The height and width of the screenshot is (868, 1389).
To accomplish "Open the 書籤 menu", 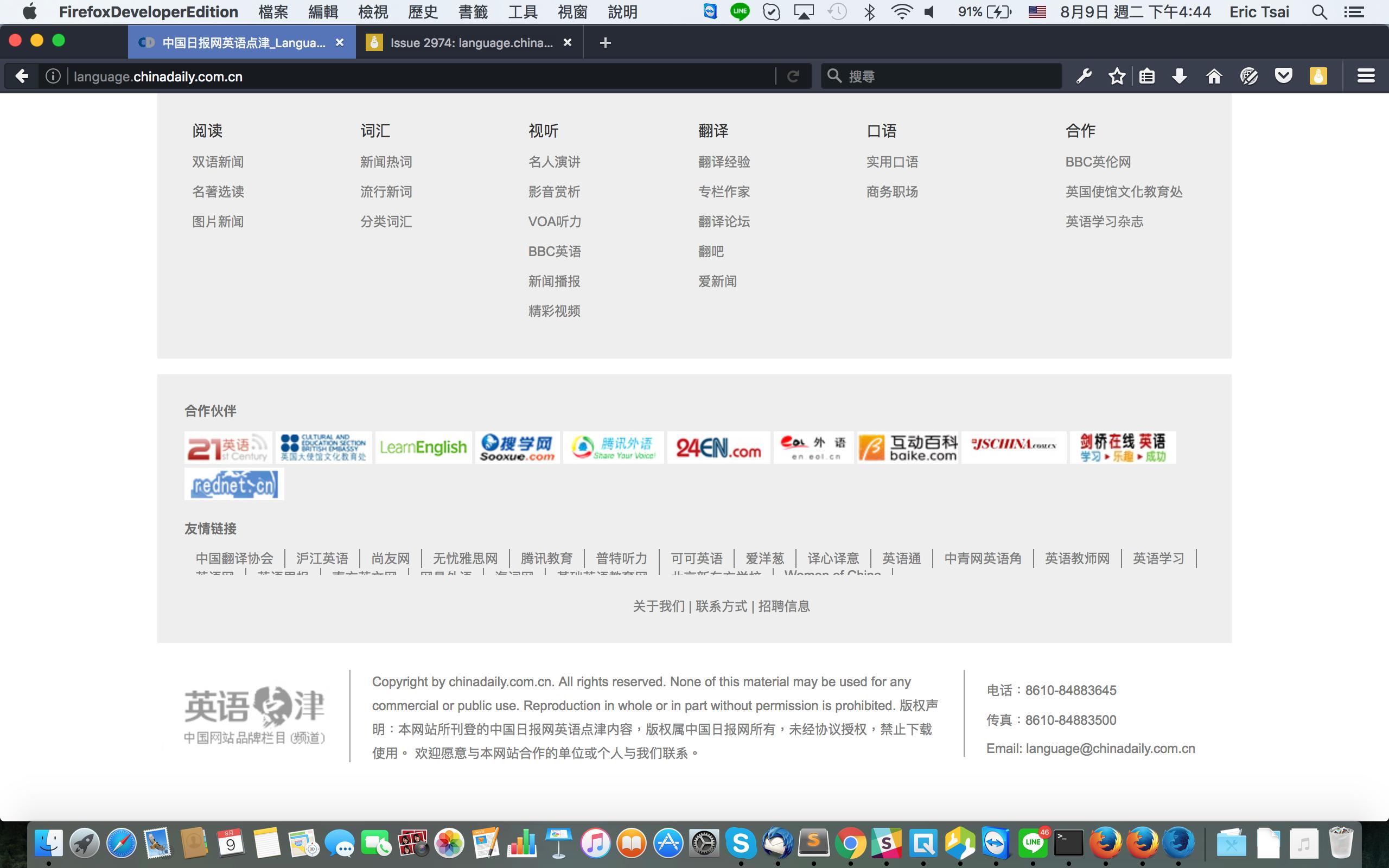I will point(473,11).
